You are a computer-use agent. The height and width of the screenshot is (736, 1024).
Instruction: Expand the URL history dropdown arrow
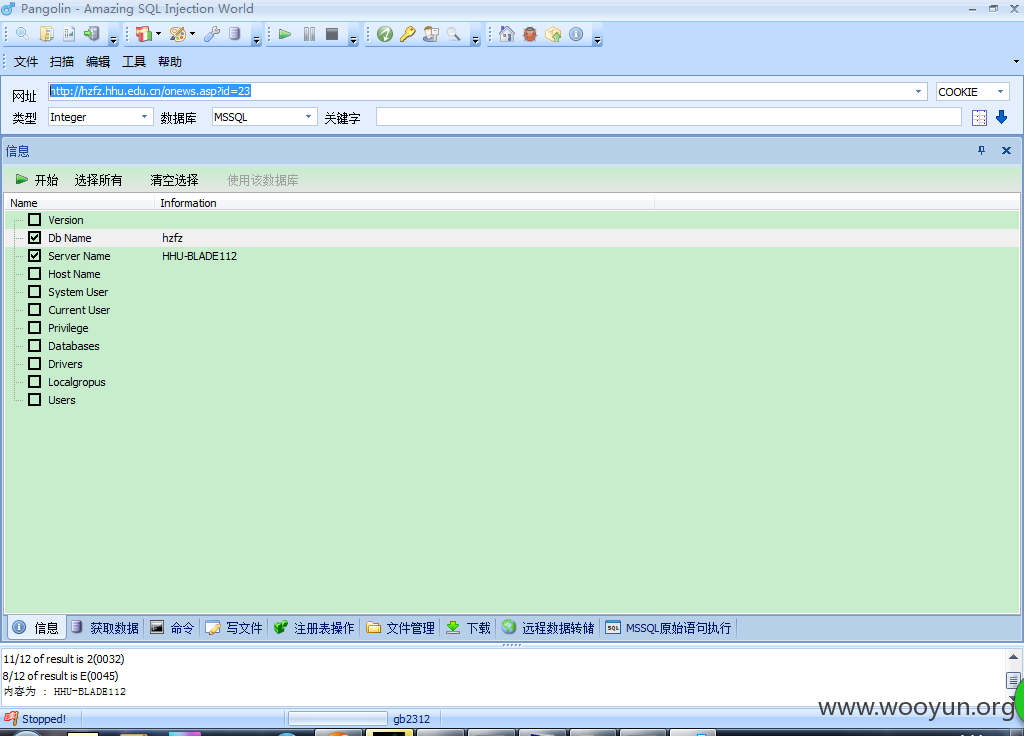click(918, 91)
